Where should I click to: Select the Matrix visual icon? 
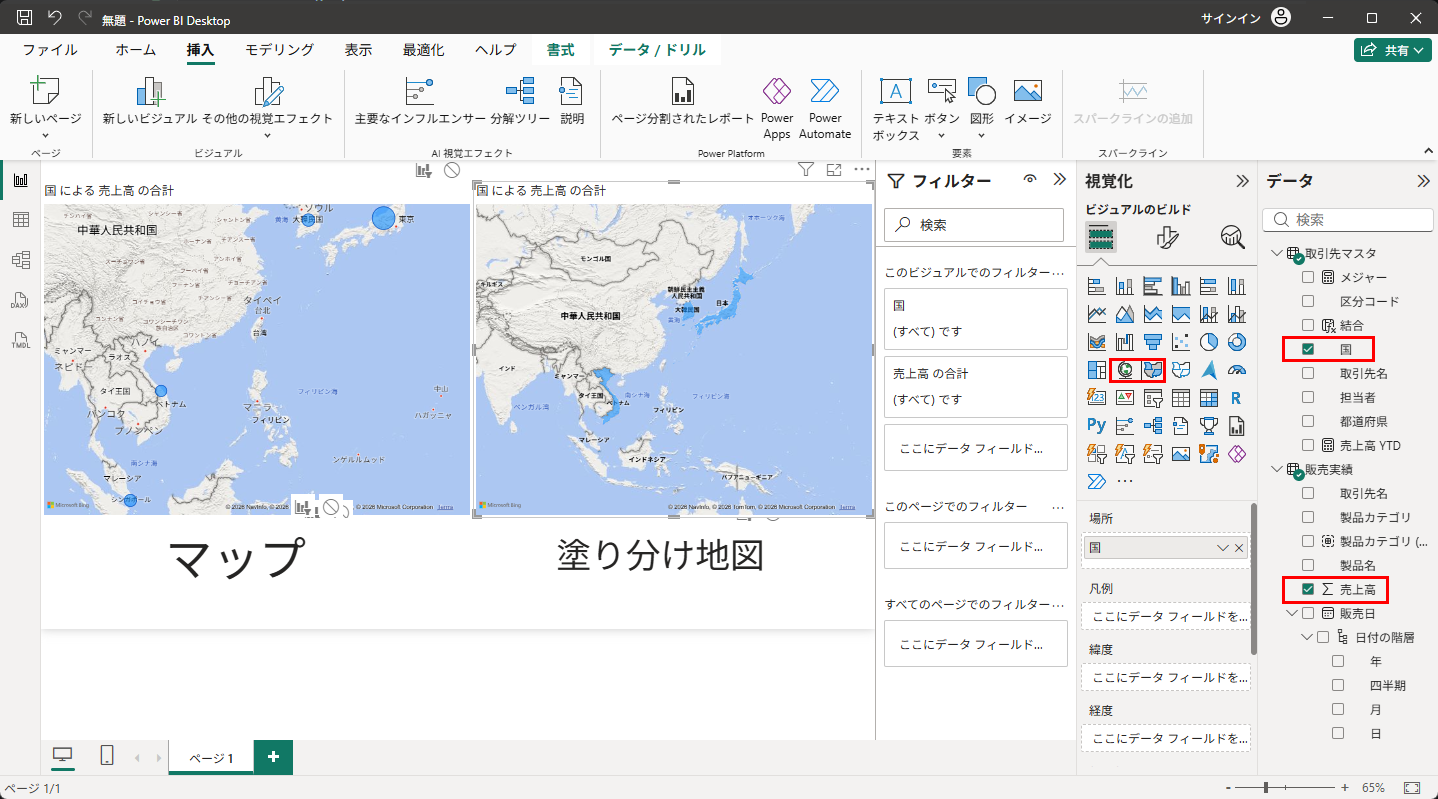(1209, 398)
